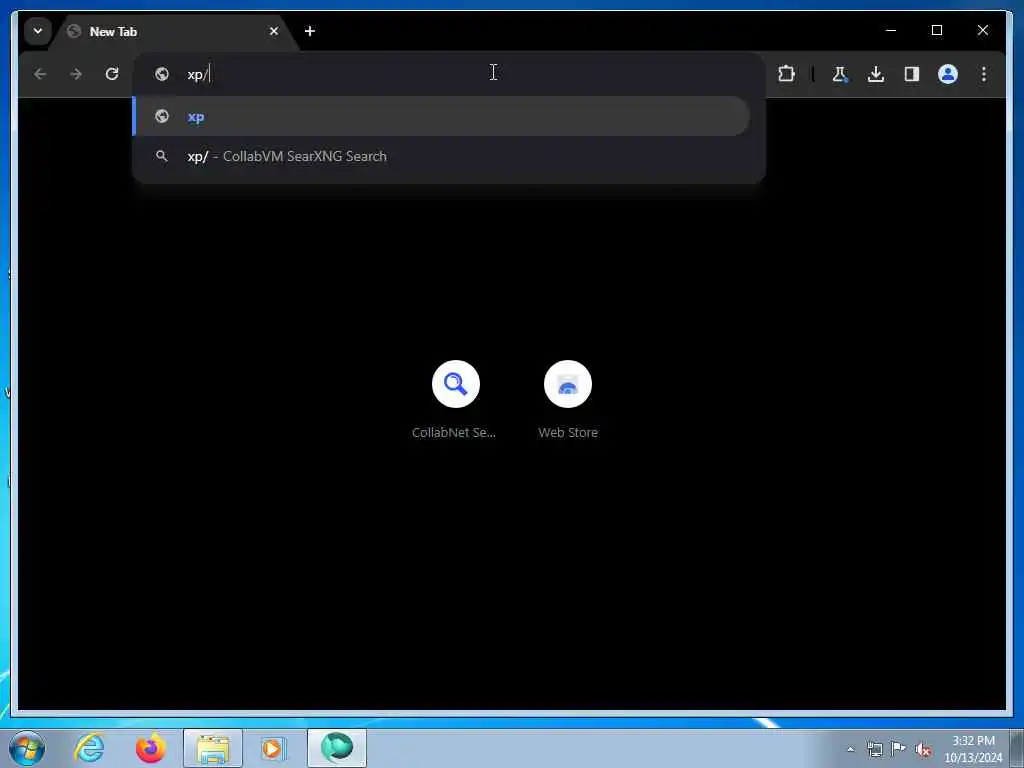This screenshot has width=1024, height=768.
Task: Open Windows Media Player from taskbar
Action: click(x=273, y=748)
